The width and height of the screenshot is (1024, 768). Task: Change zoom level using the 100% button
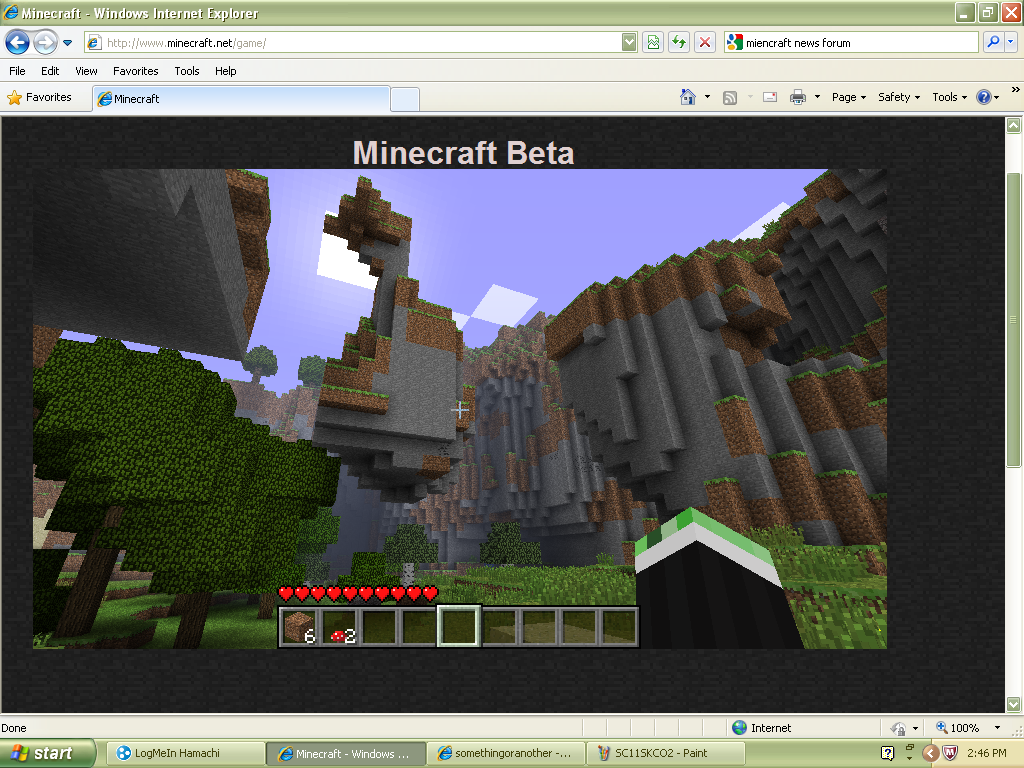958,728
